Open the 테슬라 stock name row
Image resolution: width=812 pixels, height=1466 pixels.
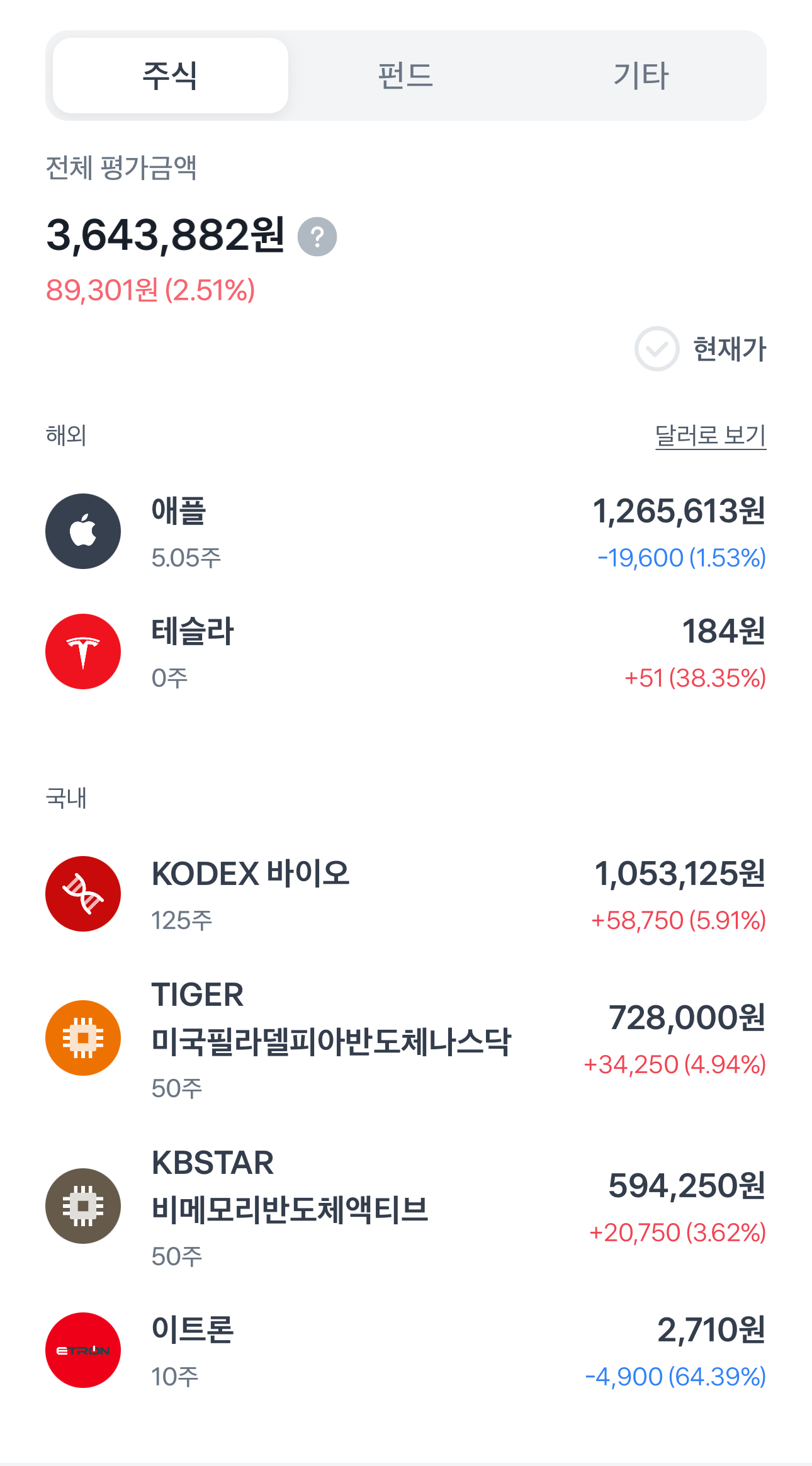pyautogui.click(x=406, y=651)
